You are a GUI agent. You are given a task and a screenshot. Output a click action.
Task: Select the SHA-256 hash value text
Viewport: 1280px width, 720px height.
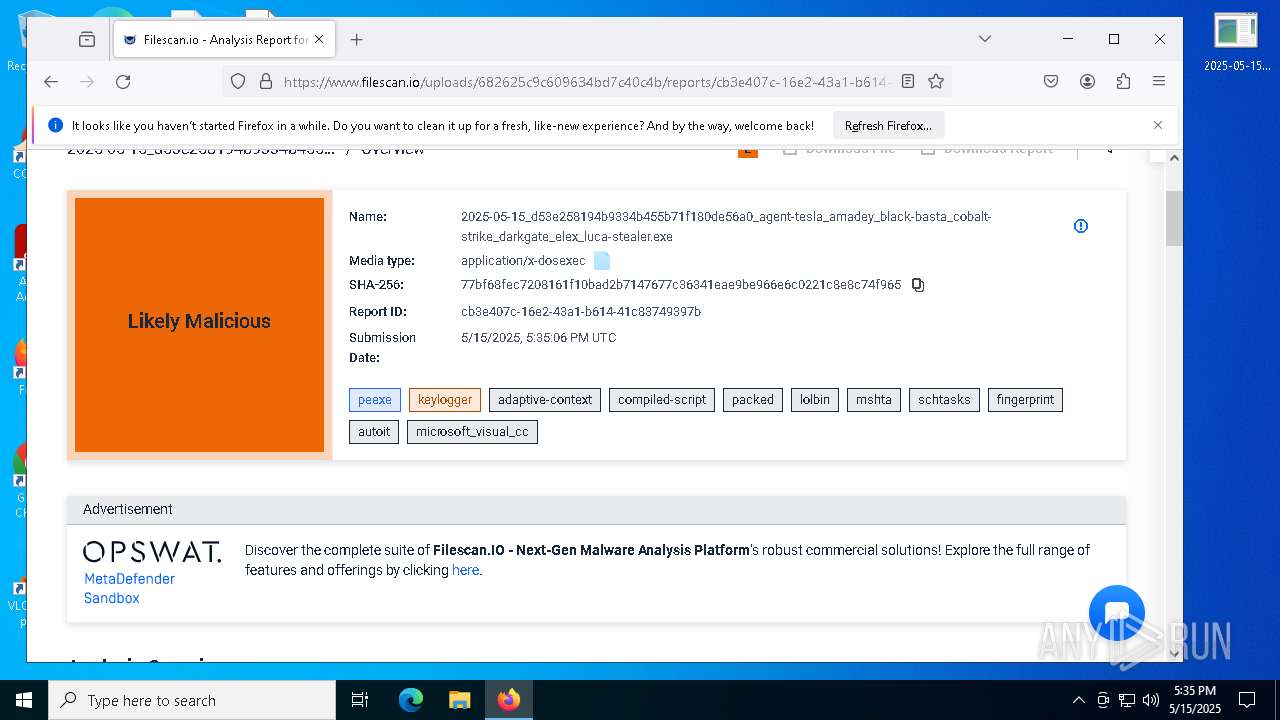coord(681,285)
